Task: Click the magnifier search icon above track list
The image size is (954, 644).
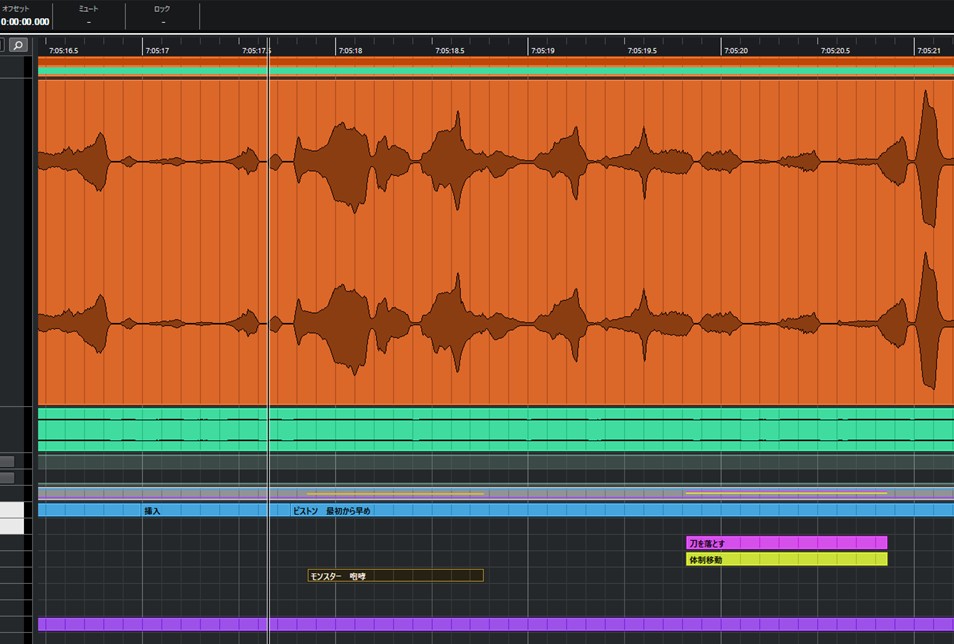Action: tap(18, 45)
